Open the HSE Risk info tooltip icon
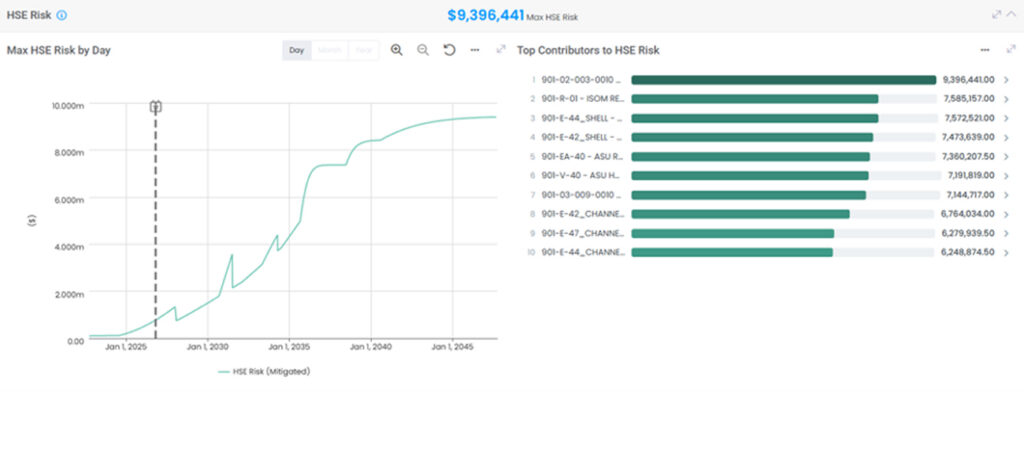The height and width of the screenshot is (451, 1024). pyautogui.click(x=61, y=15)
